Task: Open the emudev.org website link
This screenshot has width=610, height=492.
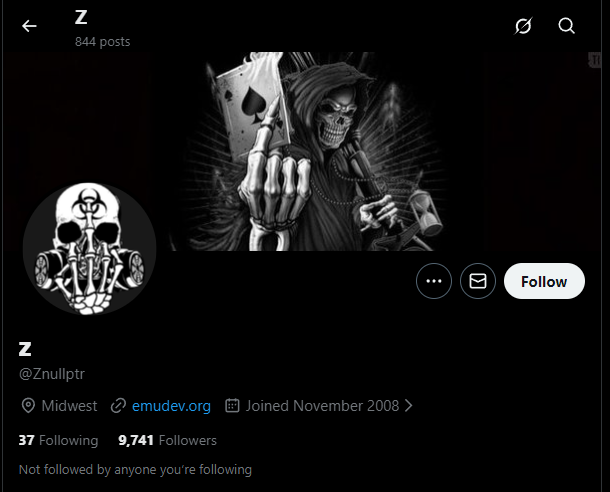Action: (171, 406)
